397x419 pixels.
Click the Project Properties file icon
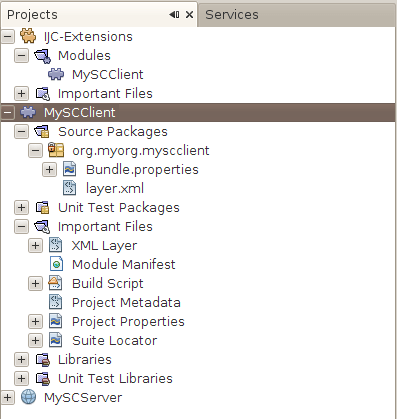coord(56,321)
